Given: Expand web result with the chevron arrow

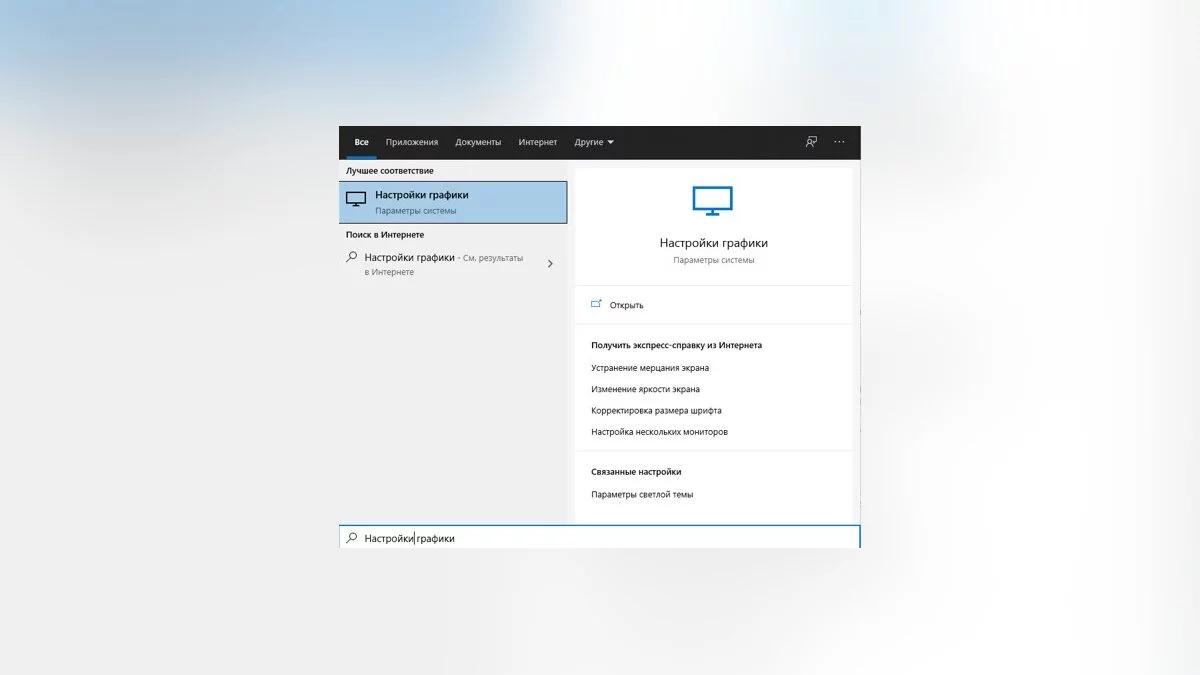Looking at the screenshot, I should tap(550, 264).
